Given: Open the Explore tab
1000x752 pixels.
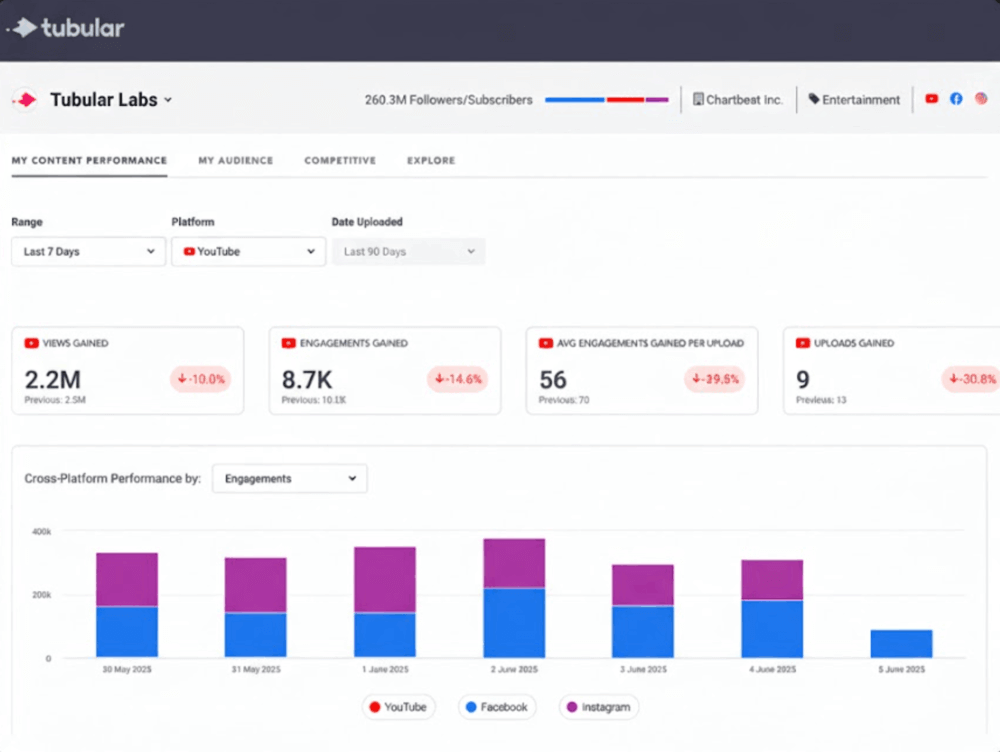Looking at the screenshot, I should point(431,160).
